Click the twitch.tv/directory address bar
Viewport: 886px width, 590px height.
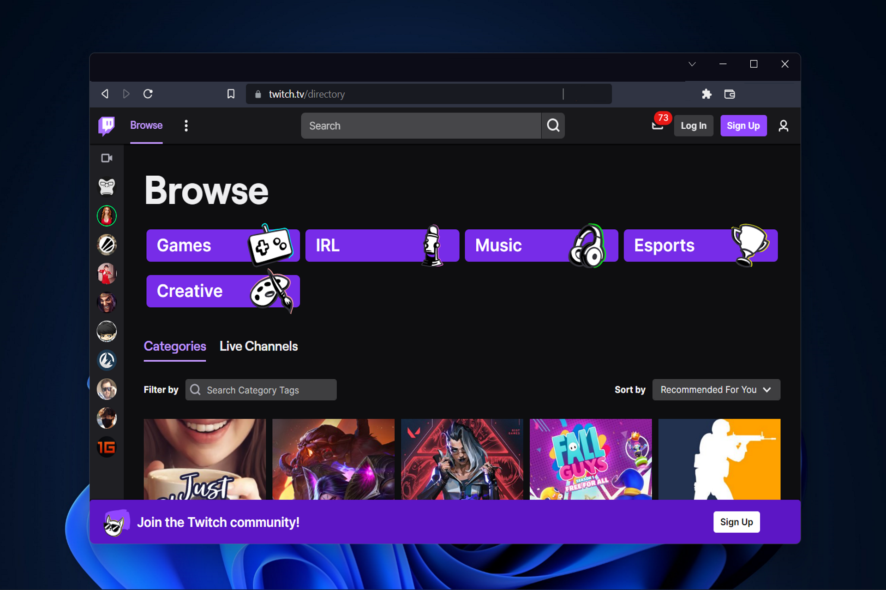[x=428, y=94]
